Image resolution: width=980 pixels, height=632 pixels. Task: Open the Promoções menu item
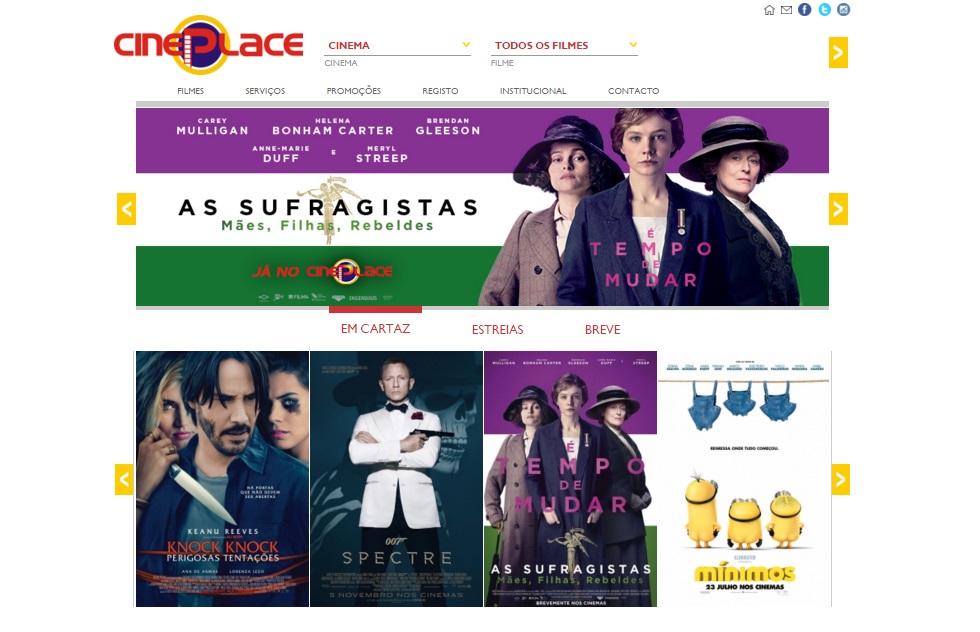click(x=354, y=91)
